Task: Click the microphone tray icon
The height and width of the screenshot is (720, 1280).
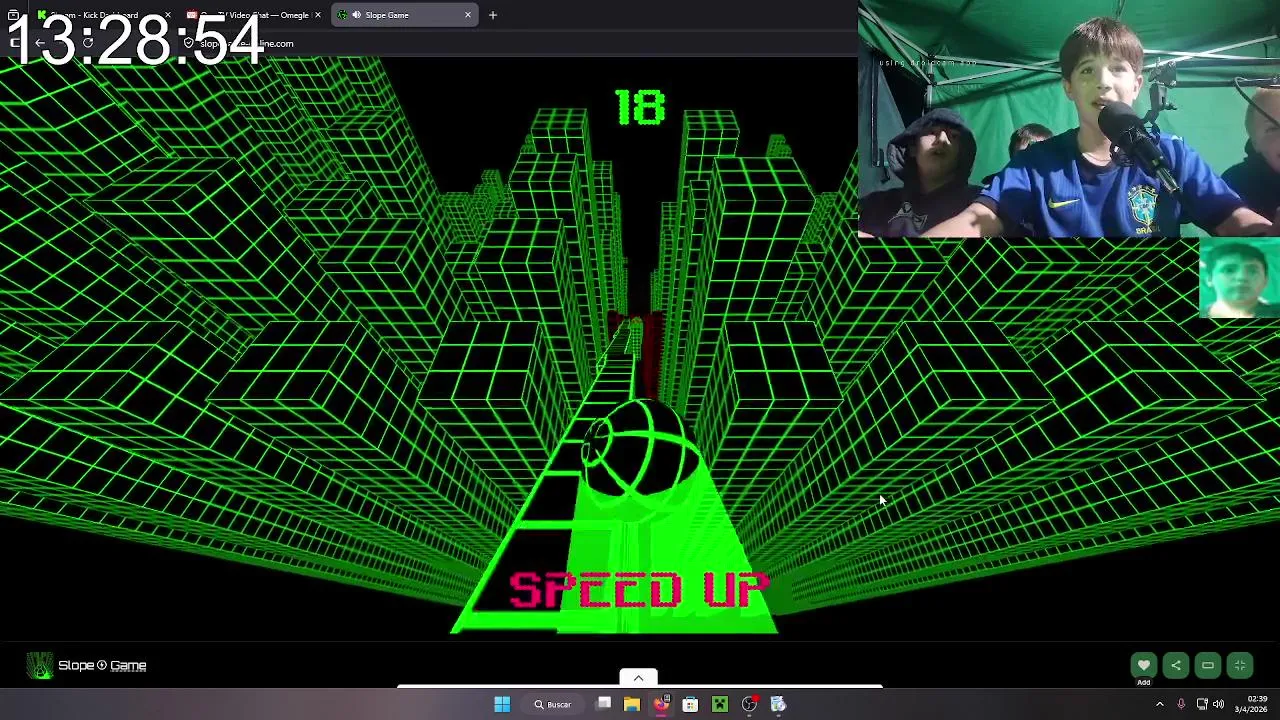Action: tap(1181, 704)
